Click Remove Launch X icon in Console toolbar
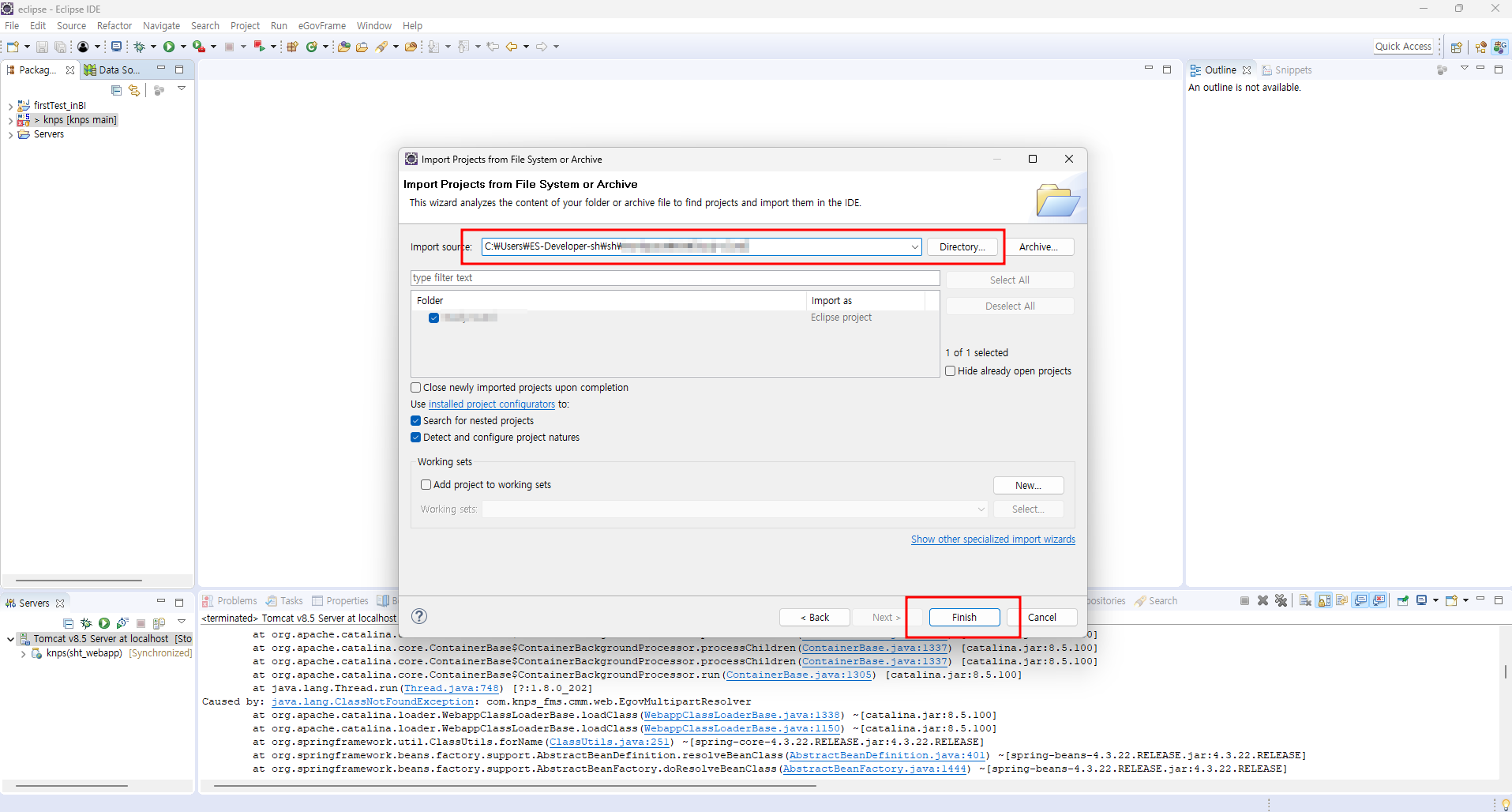Image resolution: width=1512 pixels, height=812 pixels. 1263,600
